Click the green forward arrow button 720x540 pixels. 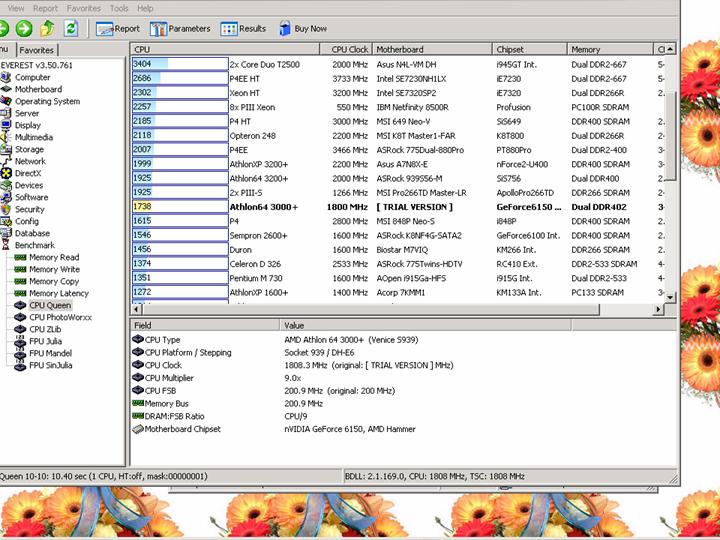coord(24,29)
